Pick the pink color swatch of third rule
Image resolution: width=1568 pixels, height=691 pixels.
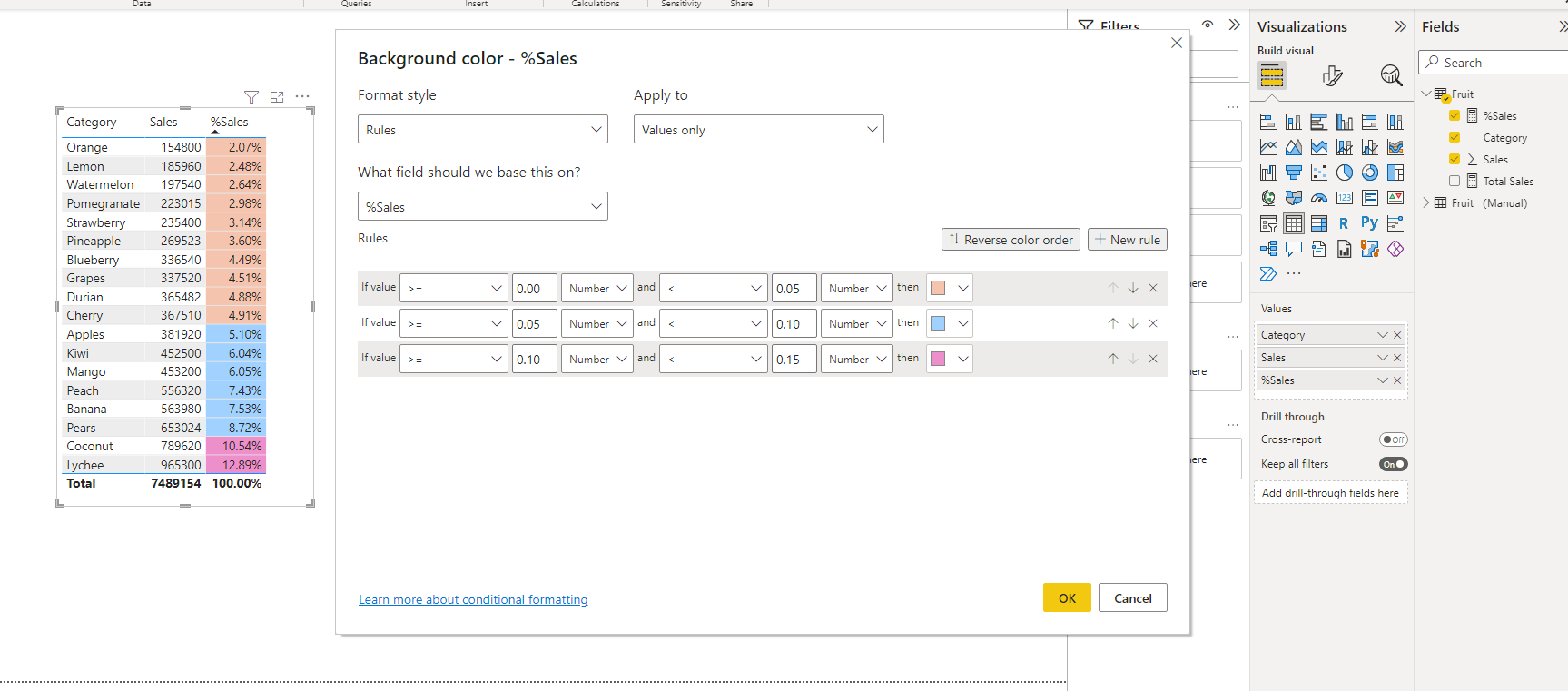pos(938,359)
